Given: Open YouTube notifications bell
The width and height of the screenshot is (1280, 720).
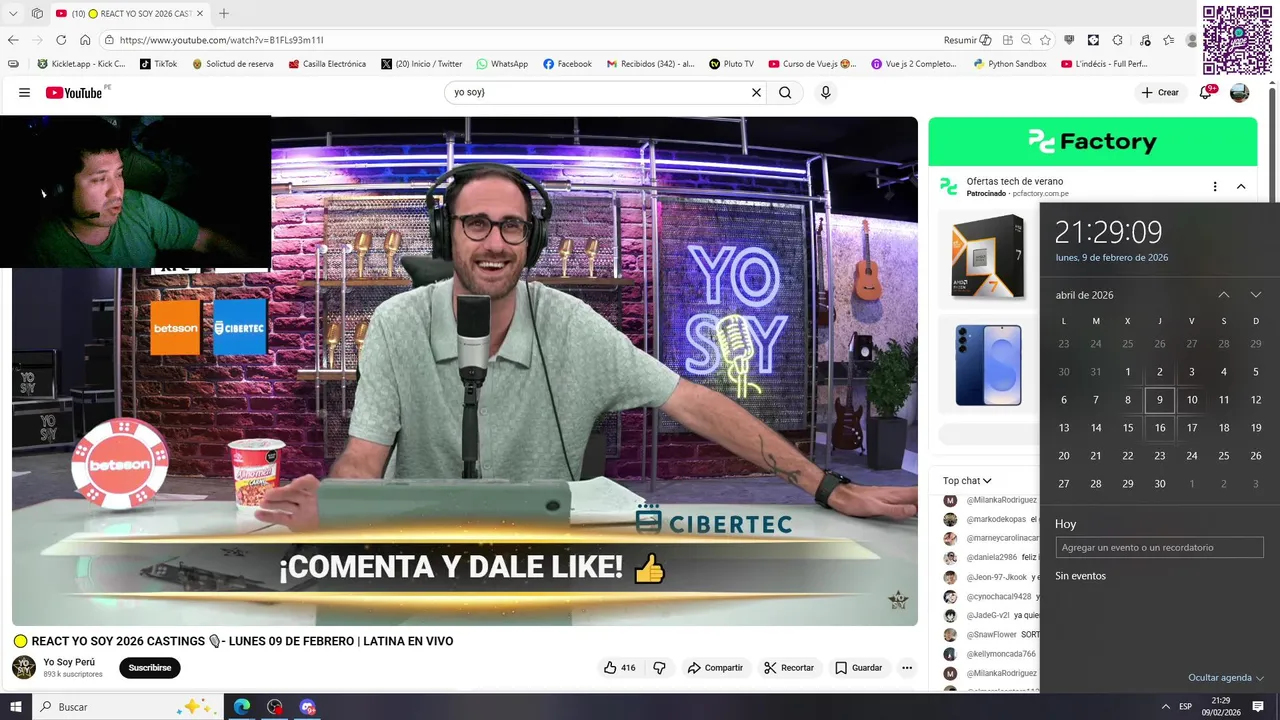Looking at the screenshot, I should [1207, 92].
